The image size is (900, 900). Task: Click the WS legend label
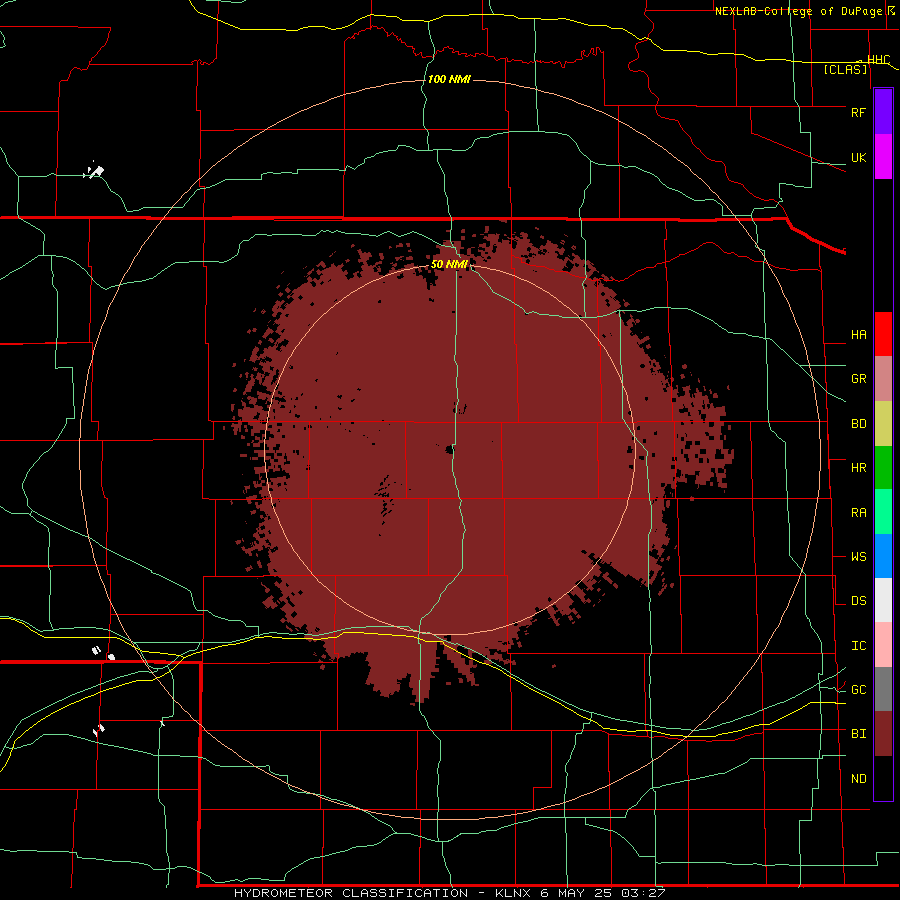[858, 557]
